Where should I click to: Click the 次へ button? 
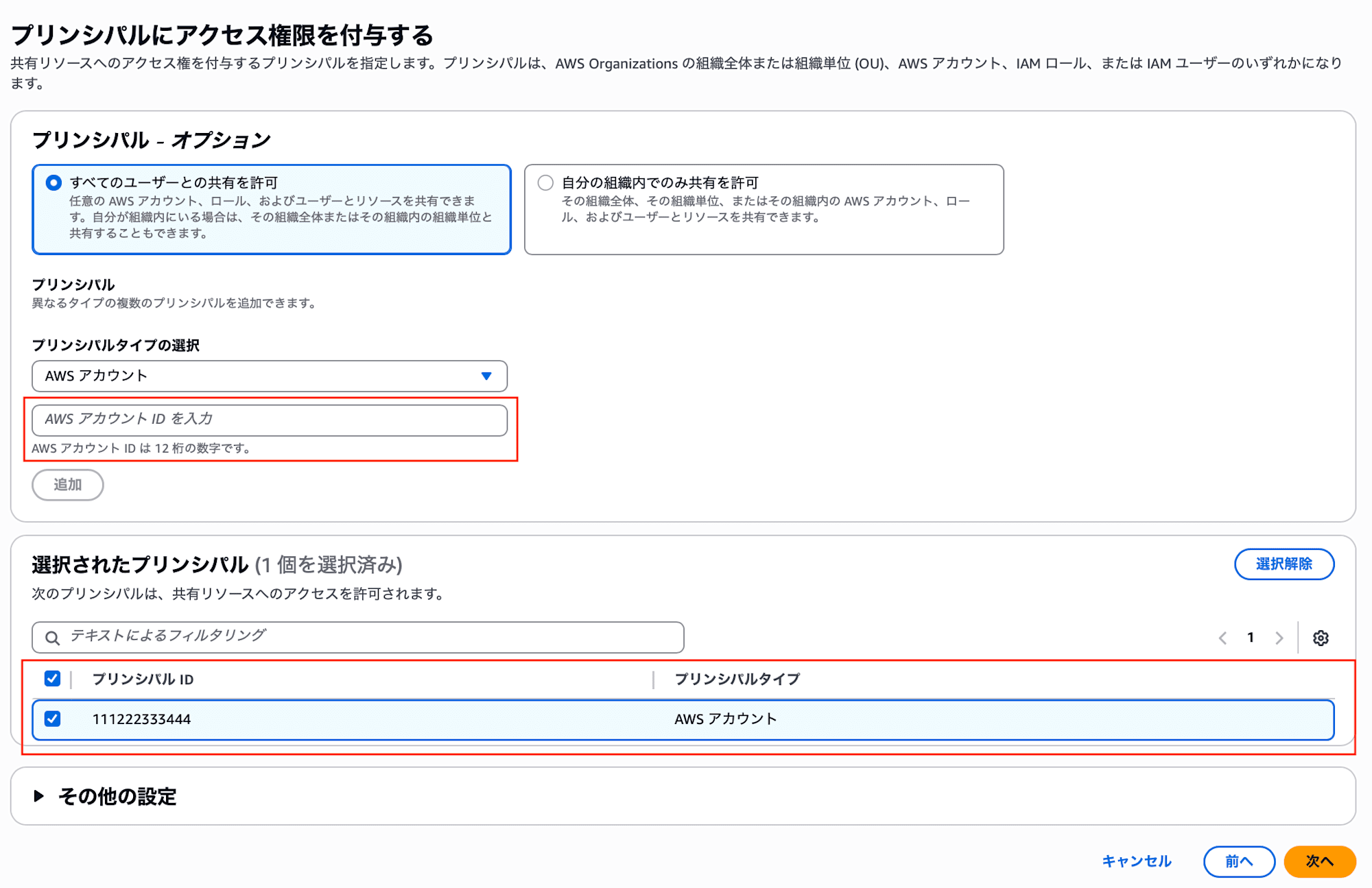(x=1319, y=861)
